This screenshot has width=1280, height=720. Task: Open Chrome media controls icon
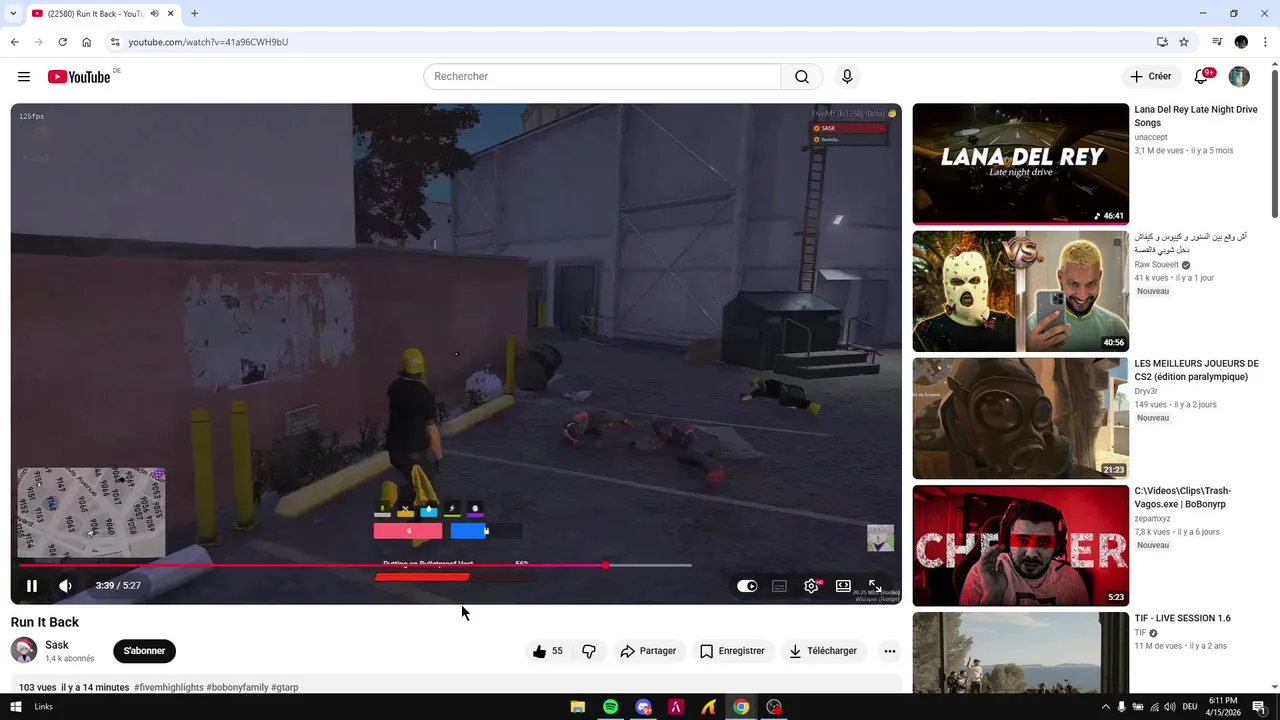point(1217,42)
